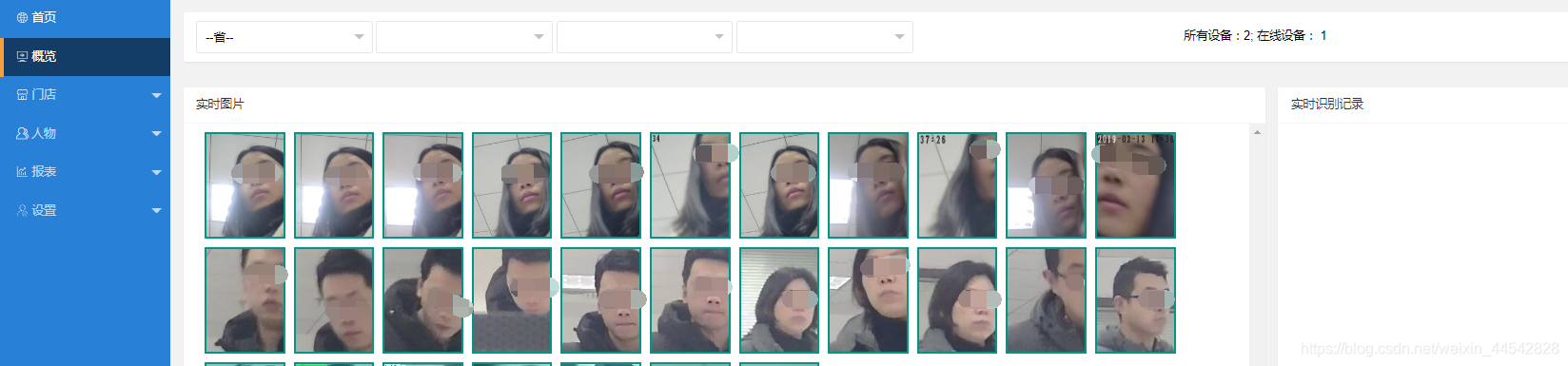Click the arrow next to 报表
The height and width of the screenshot is (366, 1568).
[x=157, y=172]
